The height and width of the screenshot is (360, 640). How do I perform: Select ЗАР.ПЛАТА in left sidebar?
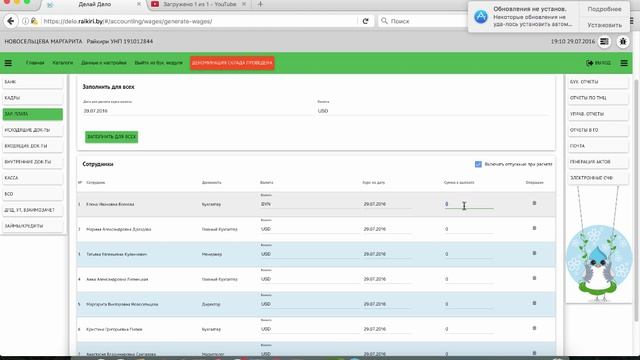pos(33,114)
